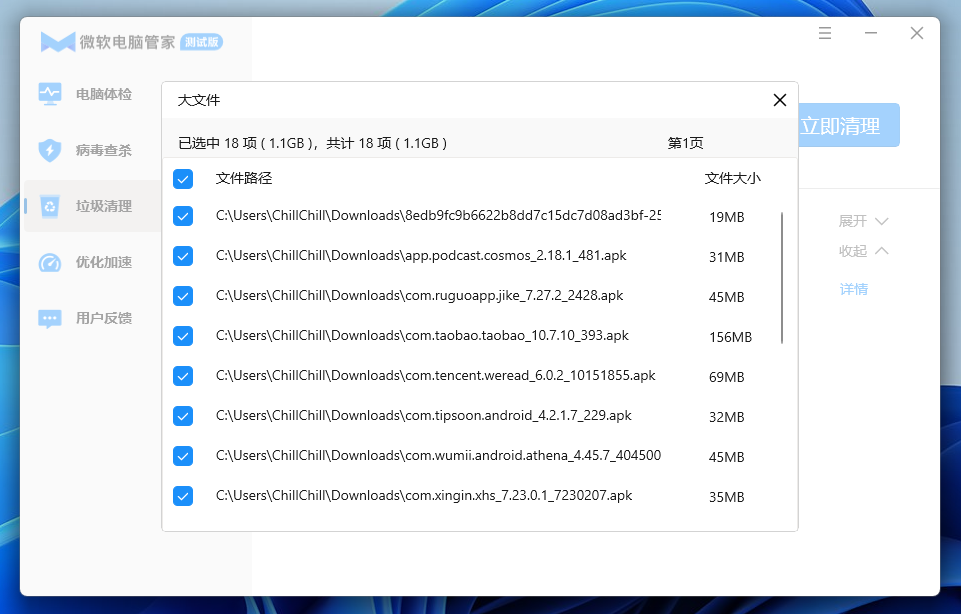Click the 用户反馈 chat bubble icon
This screenshot has width=961, height=614.
50,319
